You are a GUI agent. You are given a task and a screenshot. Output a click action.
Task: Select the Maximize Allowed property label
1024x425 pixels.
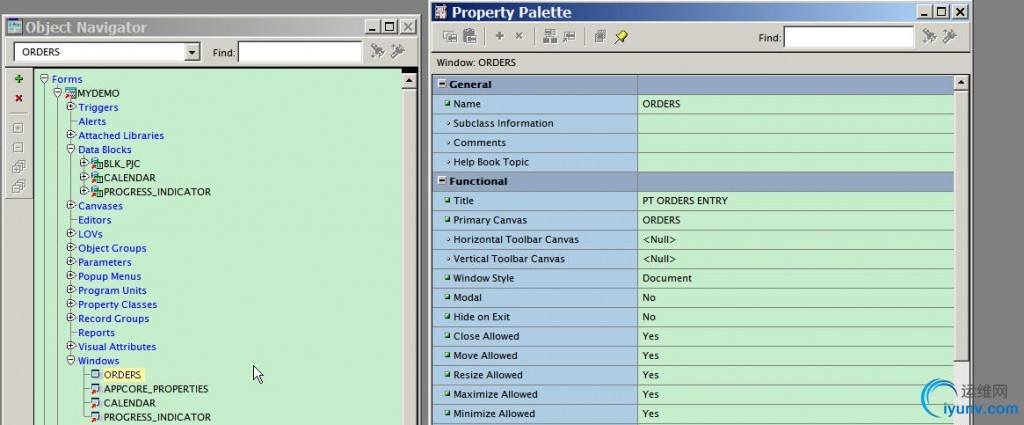point(495,394)
